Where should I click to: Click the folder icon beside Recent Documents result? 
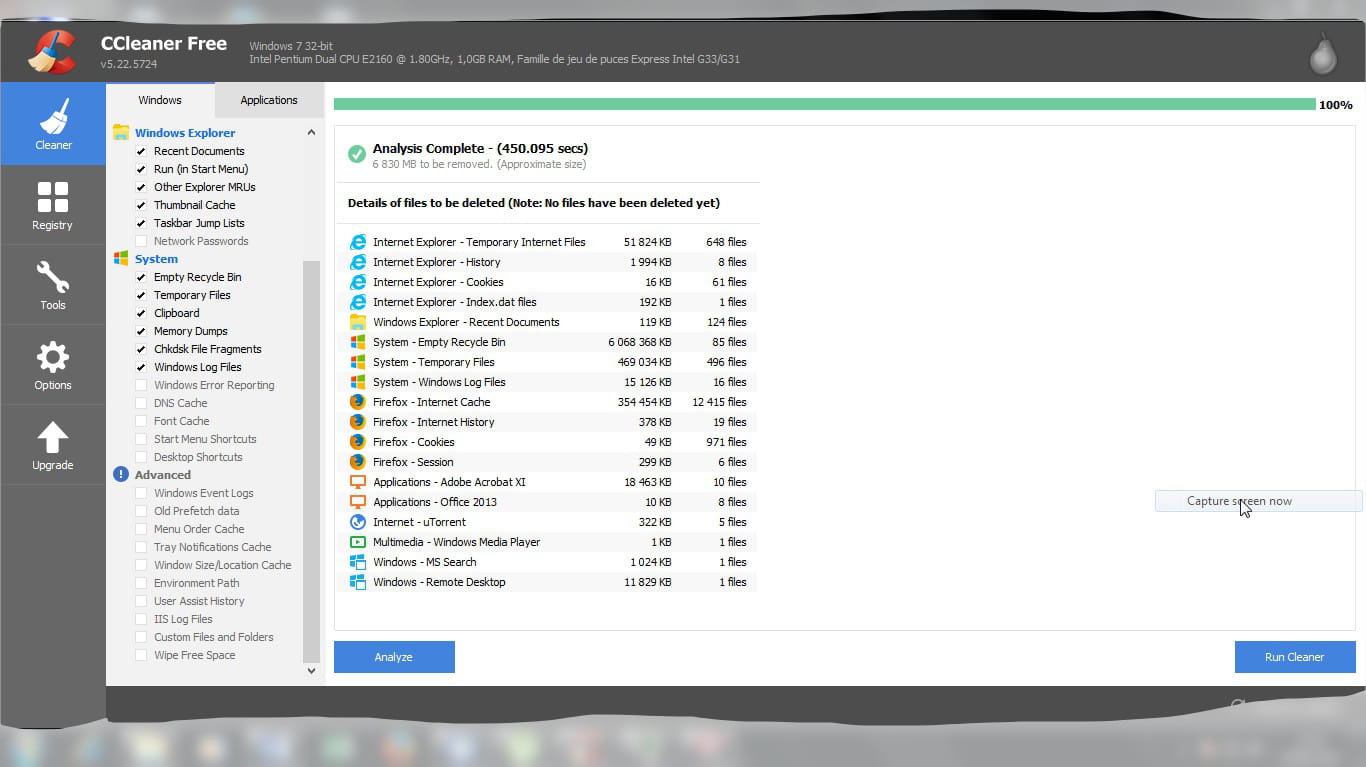pyautogui.click(x=358, y=322)
